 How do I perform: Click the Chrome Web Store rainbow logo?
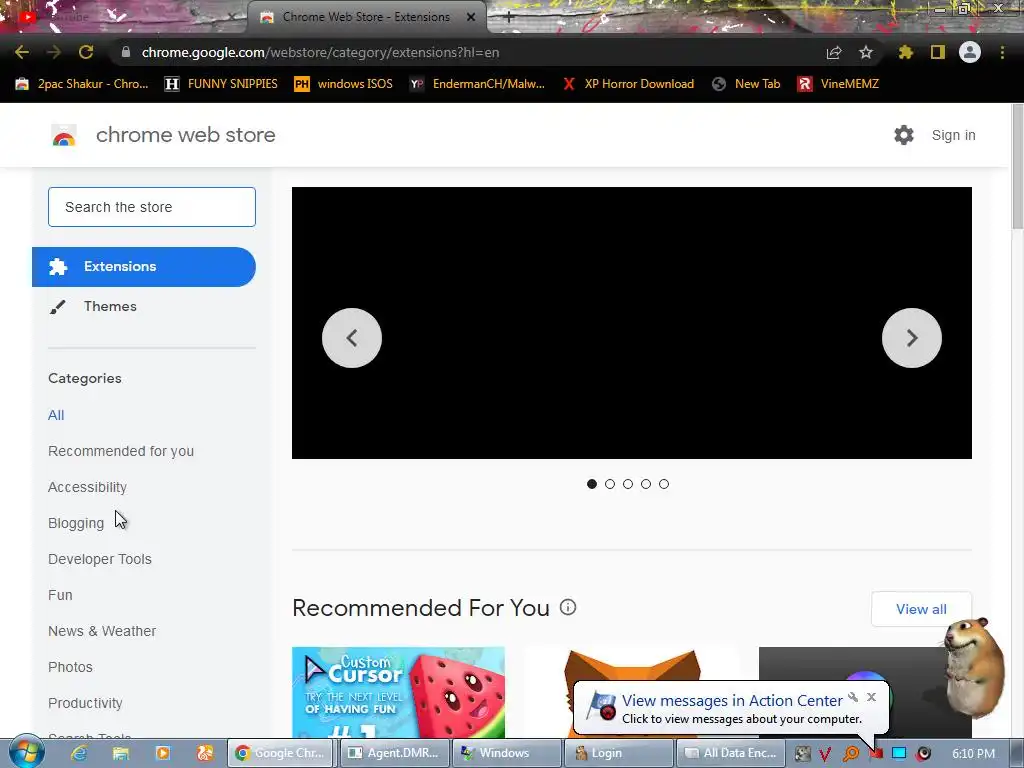pos(64,136)
